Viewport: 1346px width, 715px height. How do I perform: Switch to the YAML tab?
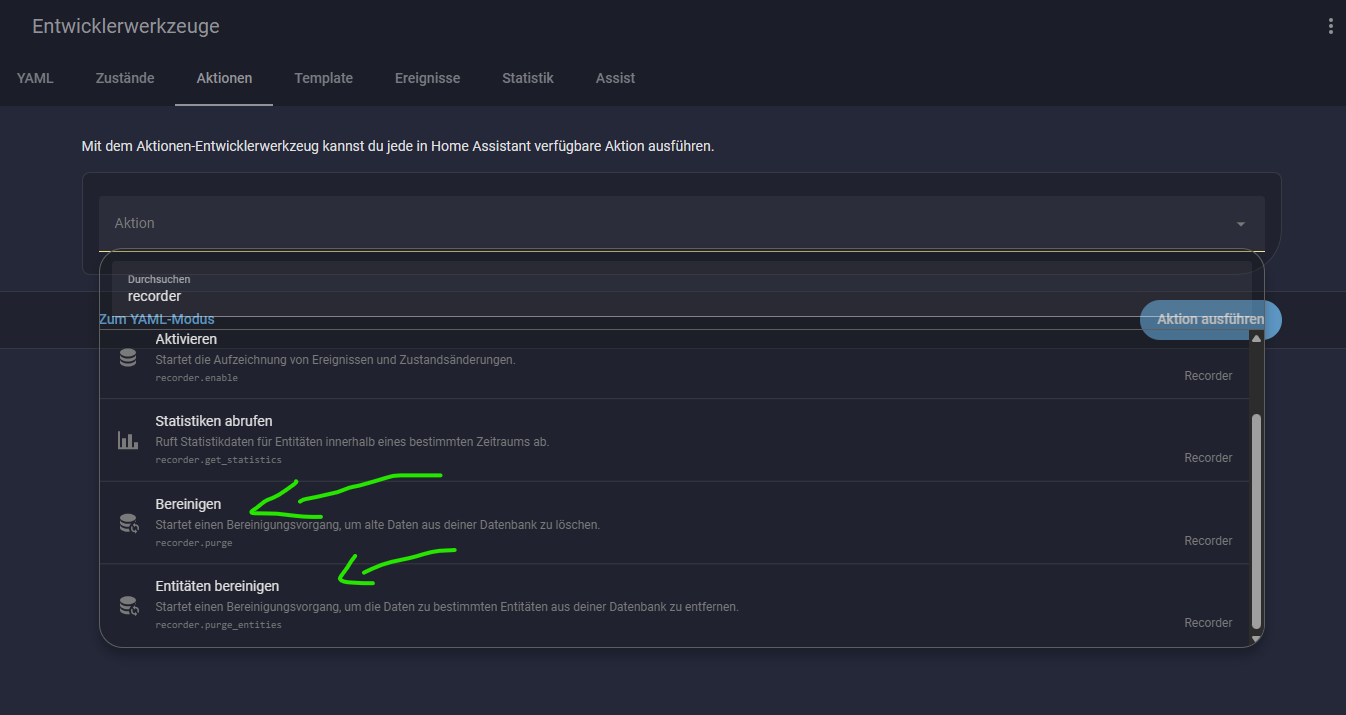[x=35, y=78]
